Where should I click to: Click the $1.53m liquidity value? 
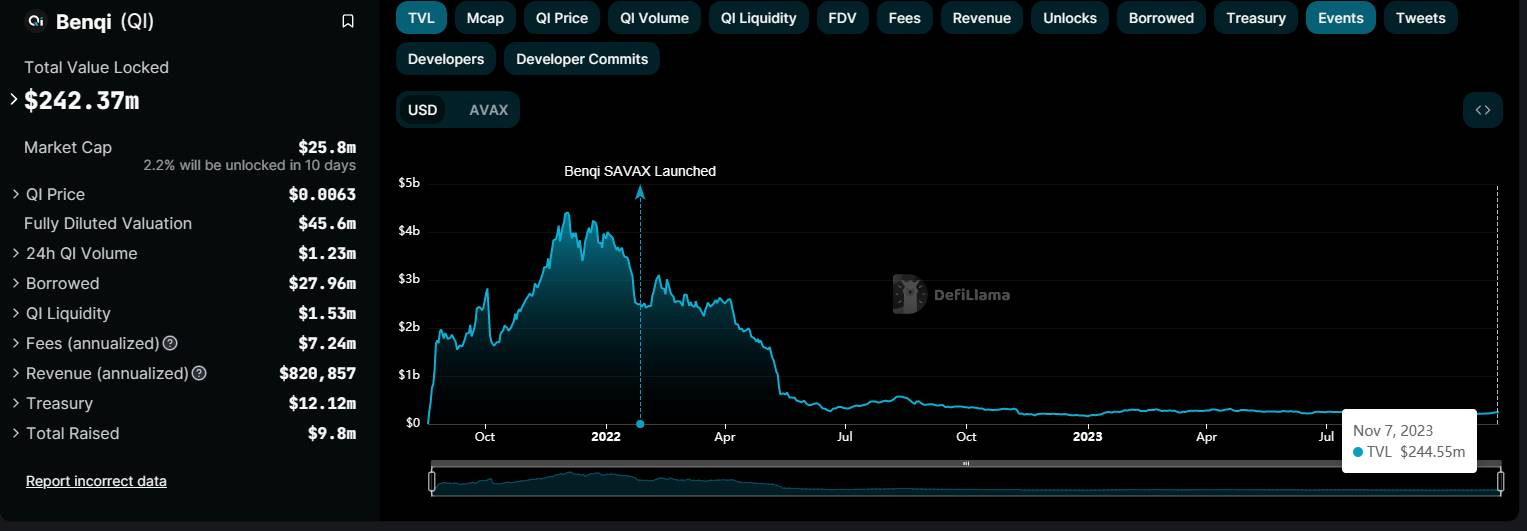(x=327, y=313)
